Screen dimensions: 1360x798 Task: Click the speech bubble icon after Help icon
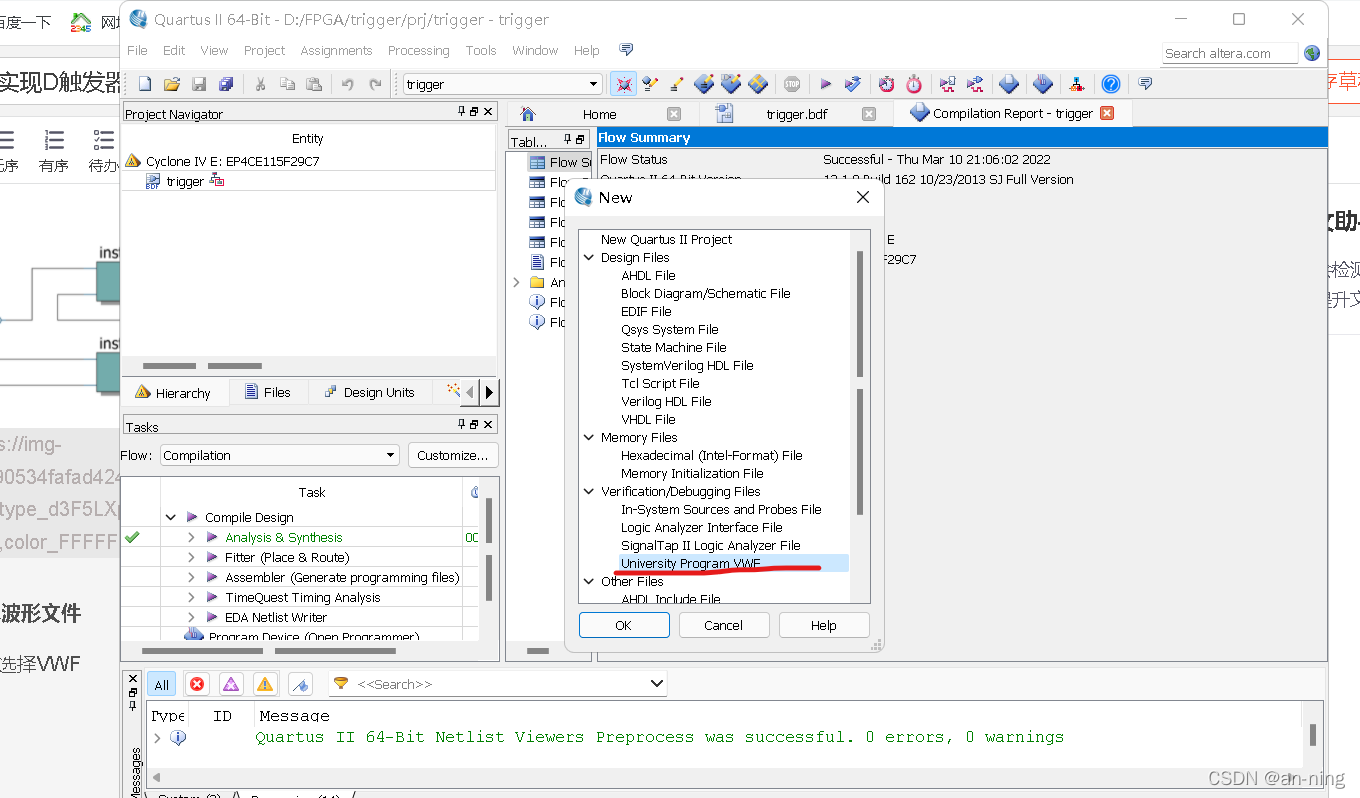tap(1145, 84)
